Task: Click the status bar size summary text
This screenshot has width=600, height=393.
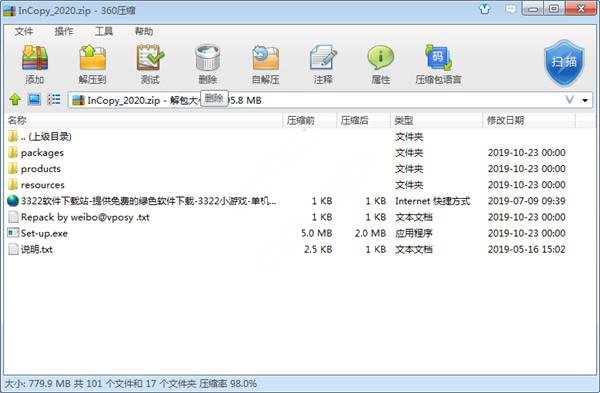Action: coord(130,383)
